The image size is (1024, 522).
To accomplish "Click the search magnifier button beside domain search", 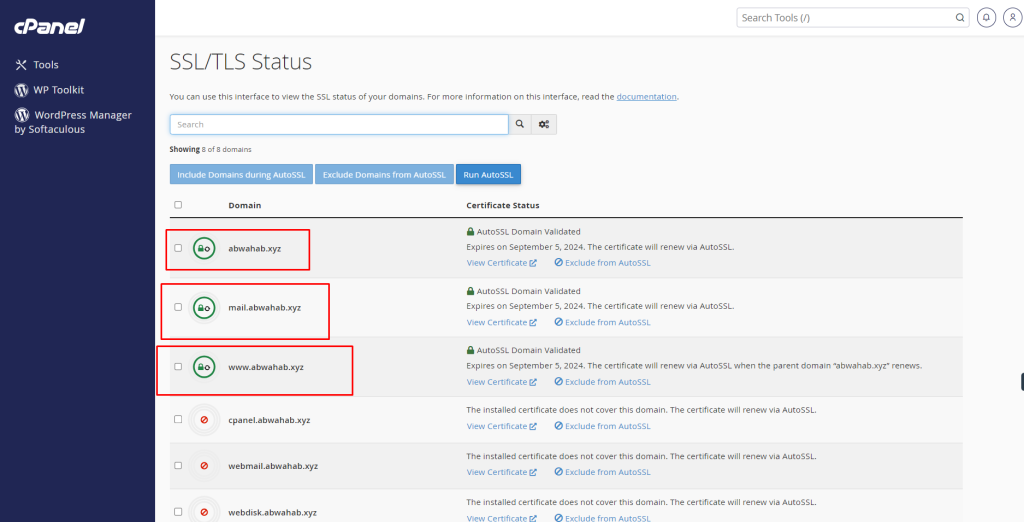I will (x=520, y=125).
